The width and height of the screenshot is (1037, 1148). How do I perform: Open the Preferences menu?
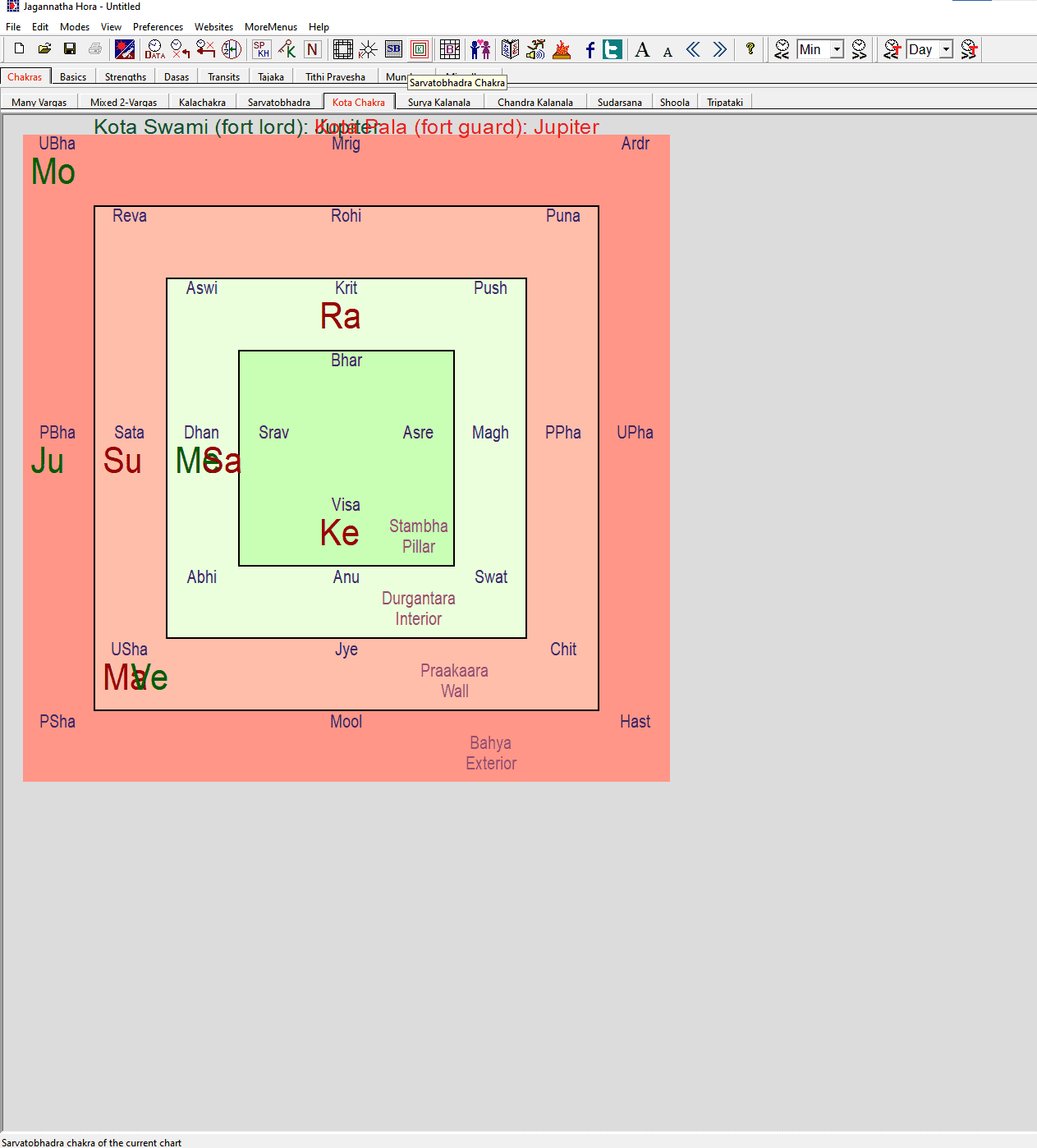point(158,27)
